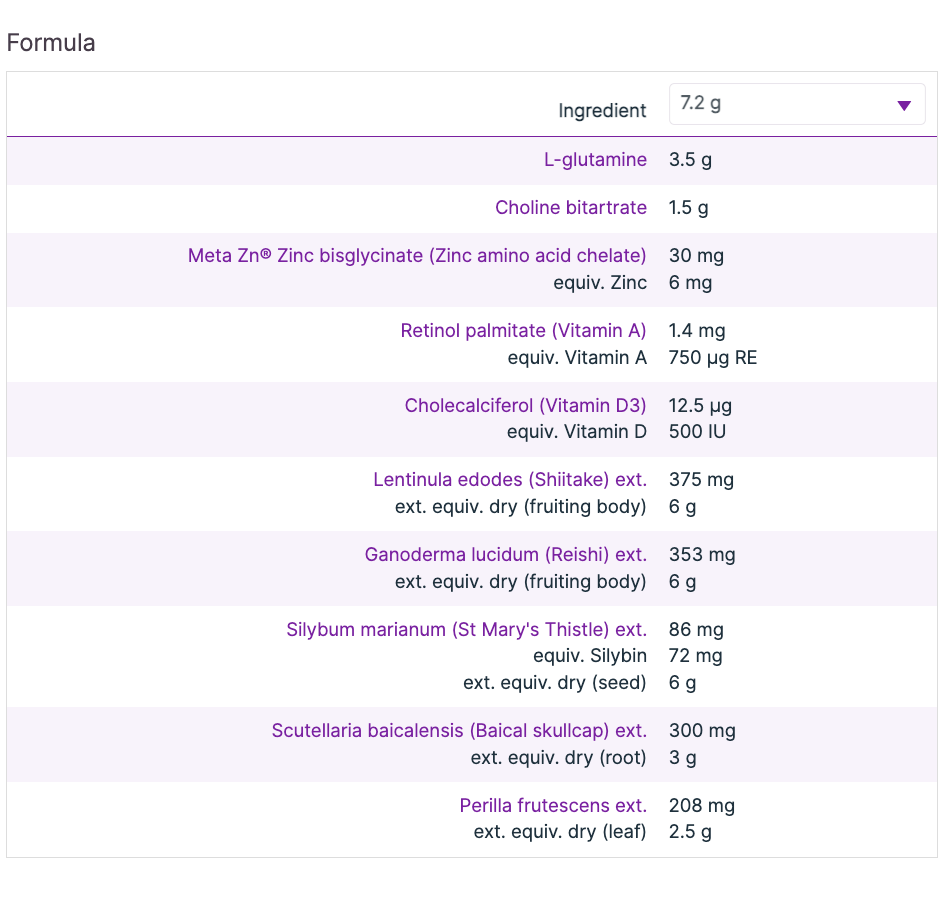948x908 pixels.
Task: Open Meta Zn Zinc bisglycinate ingredient link
Action: click(417, 256)
